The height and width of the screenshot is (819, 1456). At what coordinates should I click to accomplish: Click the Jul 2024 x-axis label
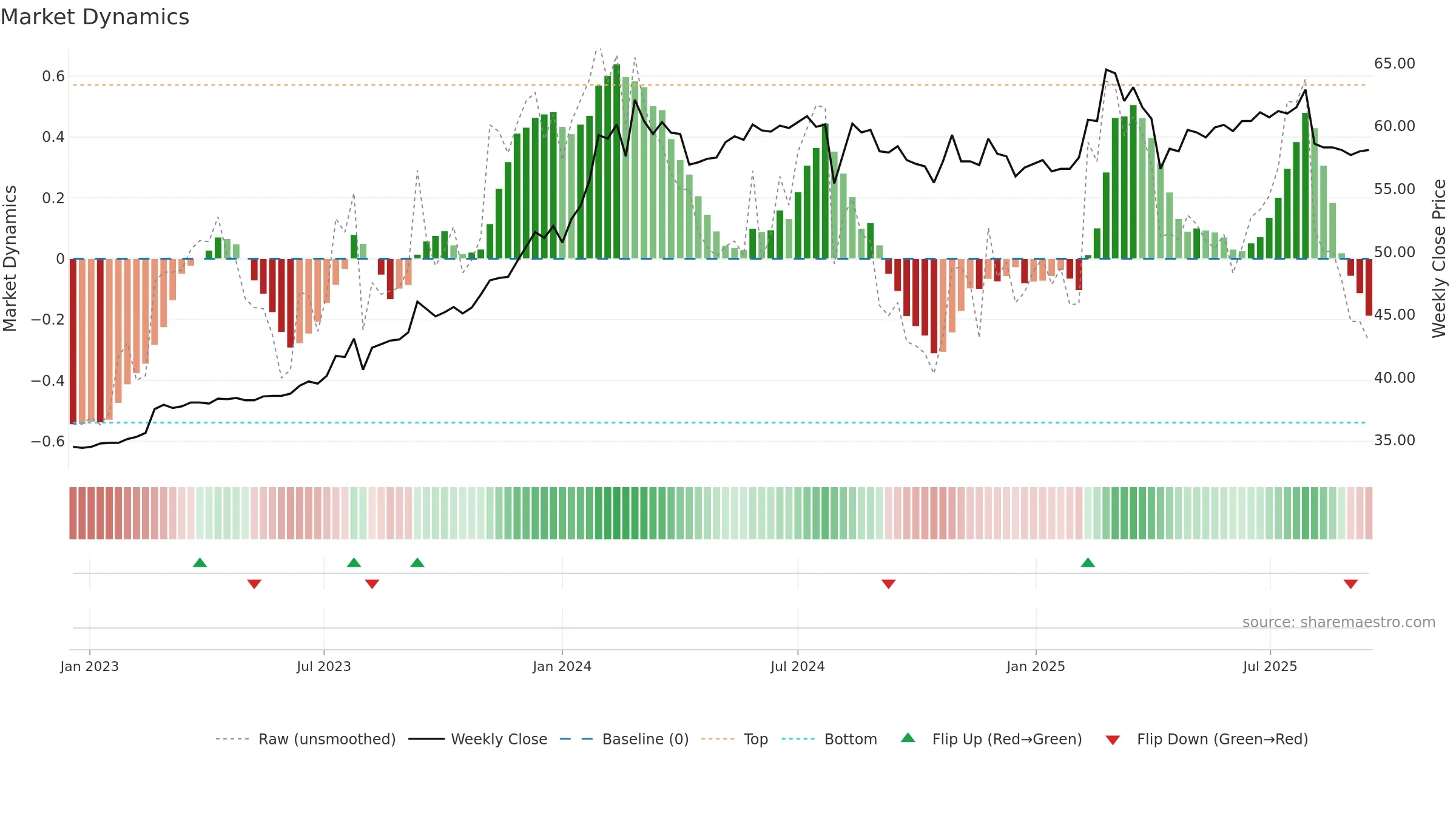798,666
